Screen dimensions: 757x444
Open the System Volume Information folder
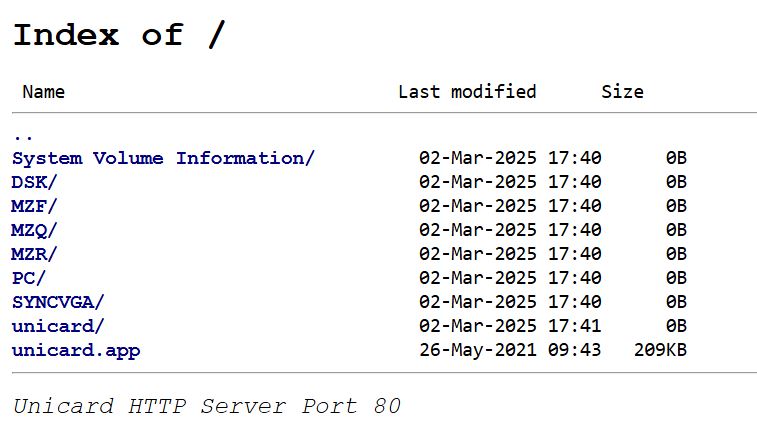163,158
